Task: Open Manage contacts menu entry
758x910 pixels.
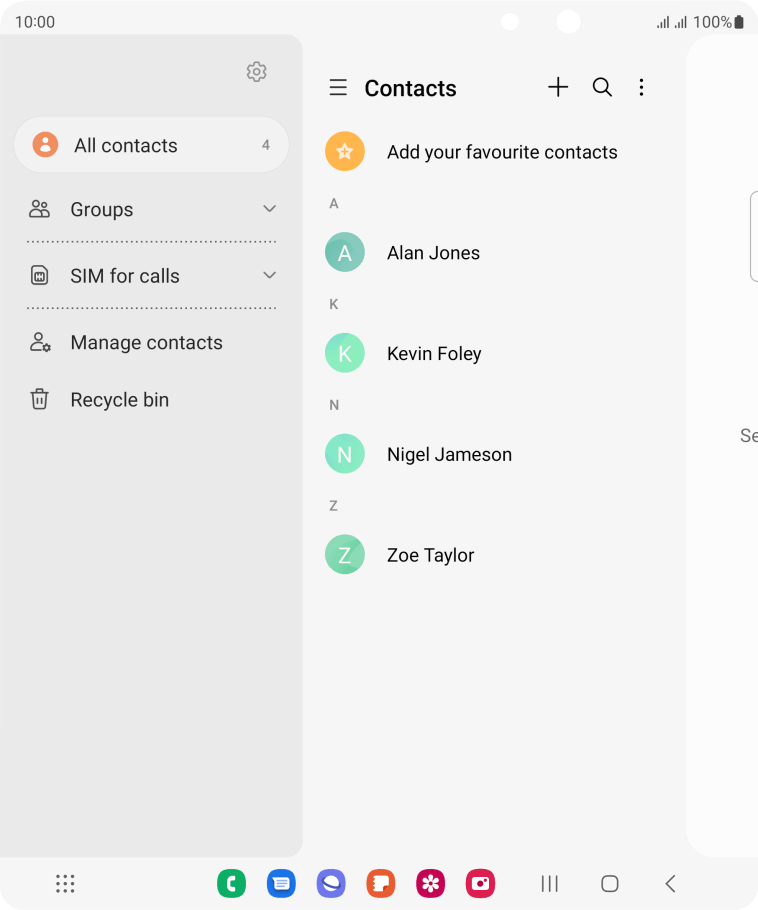Action: (x=151, y=342)
